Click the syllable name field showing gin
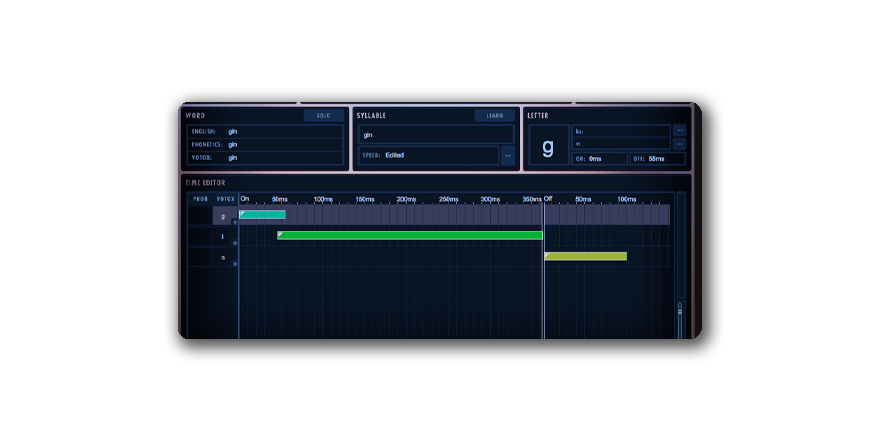Viewport: 880px width, 441px height. (x=436, y=134)
